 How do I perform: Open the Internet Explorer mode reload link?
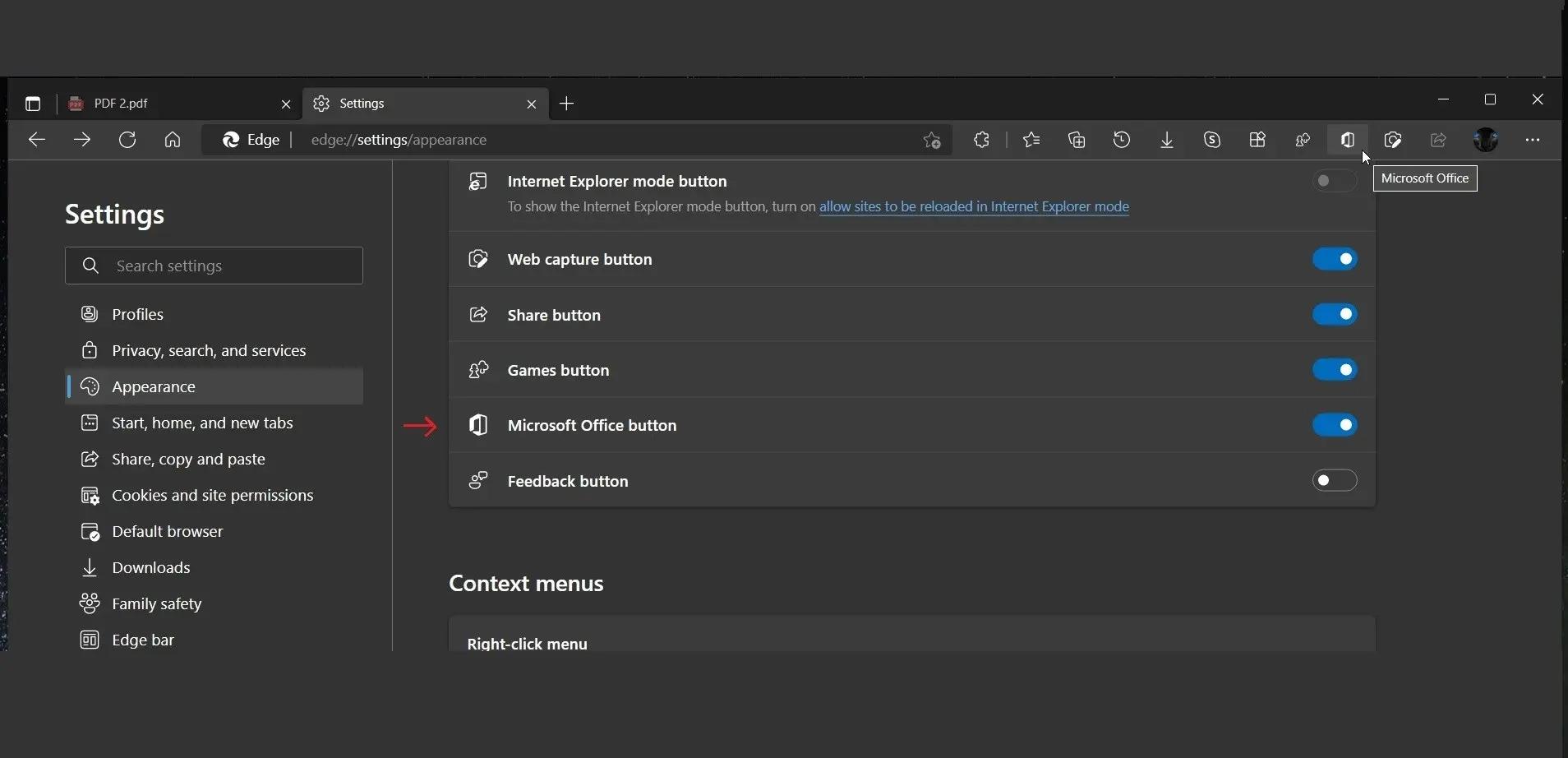click(x=974, y=206)
